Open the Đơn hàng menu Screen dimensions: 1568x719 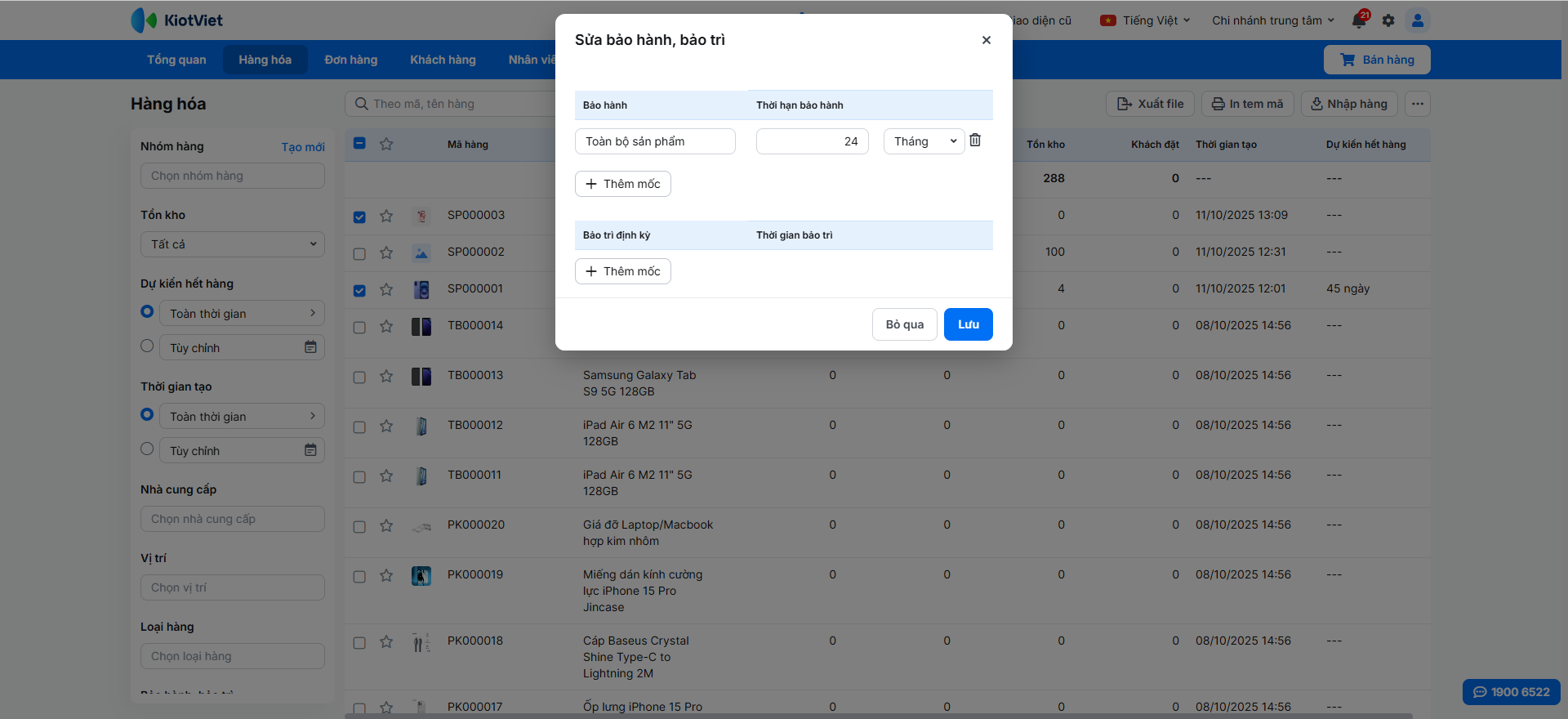click(x=351, y=60)
